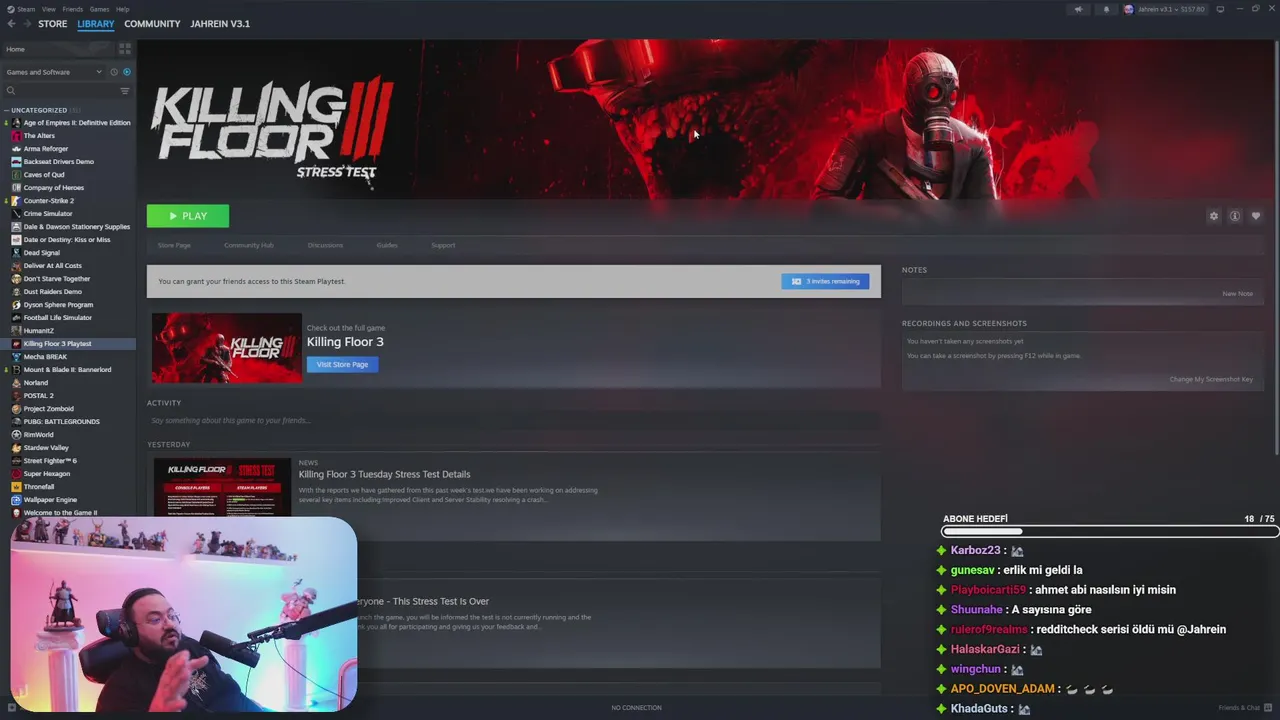
Task: Go to the LIBRARY tab
Action: click(96, 24)
